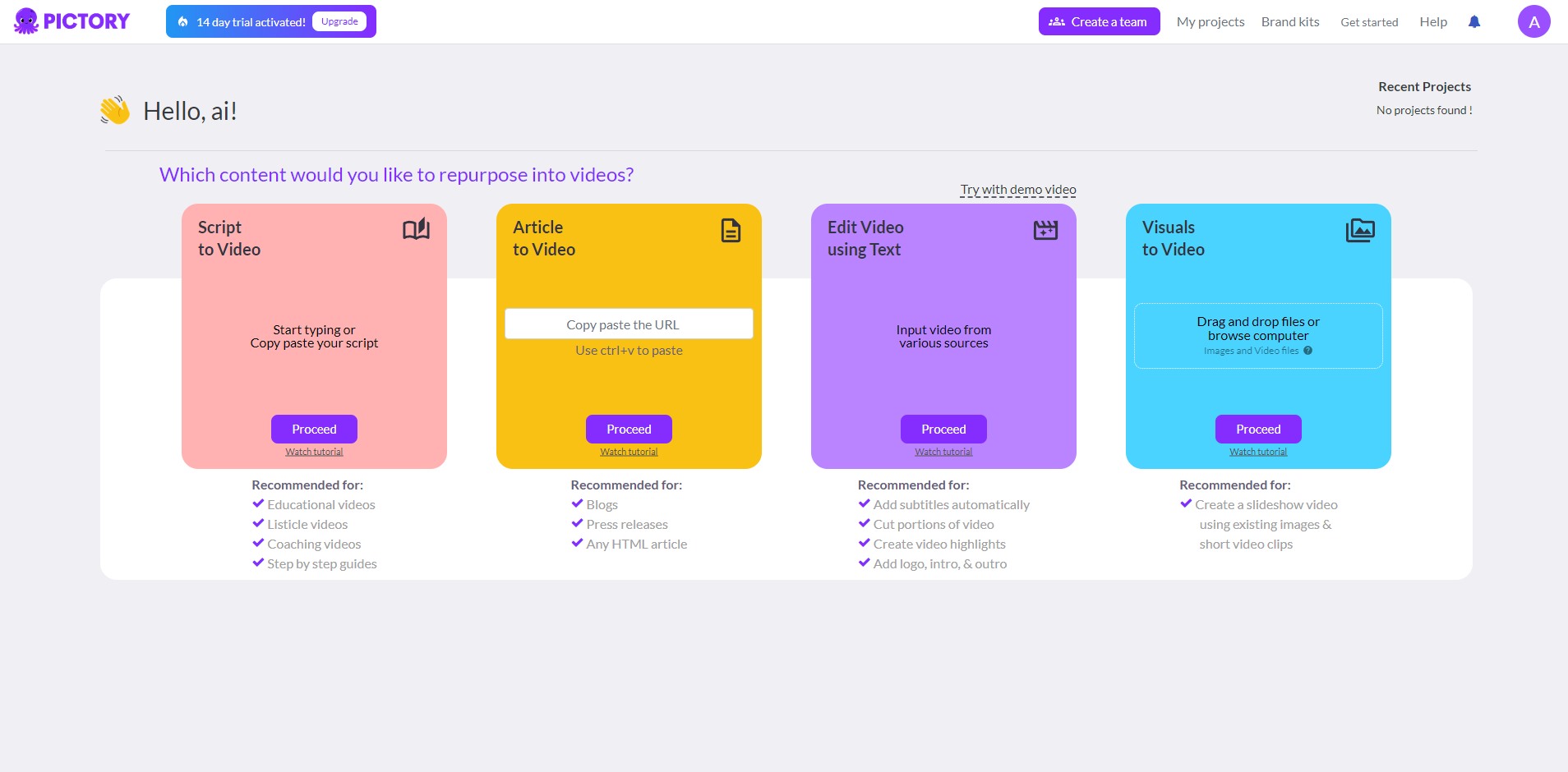This screenshot has width=1568, height=772.
Task: Click the 'Coaching videos' item
Action: click(x=314, y=545)
